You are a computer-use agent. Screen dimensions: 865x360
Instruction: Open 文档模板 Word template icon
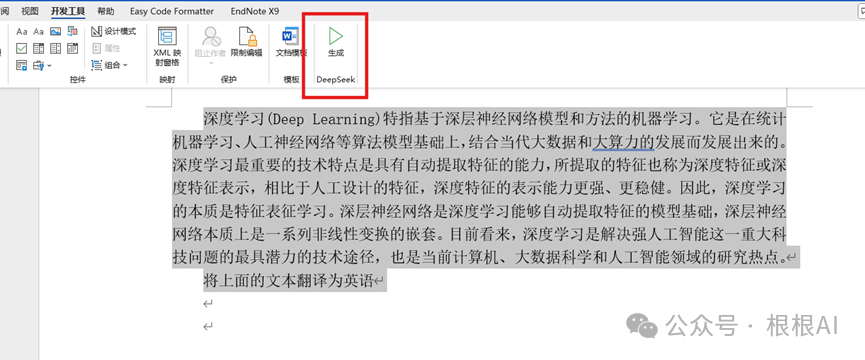291,42
